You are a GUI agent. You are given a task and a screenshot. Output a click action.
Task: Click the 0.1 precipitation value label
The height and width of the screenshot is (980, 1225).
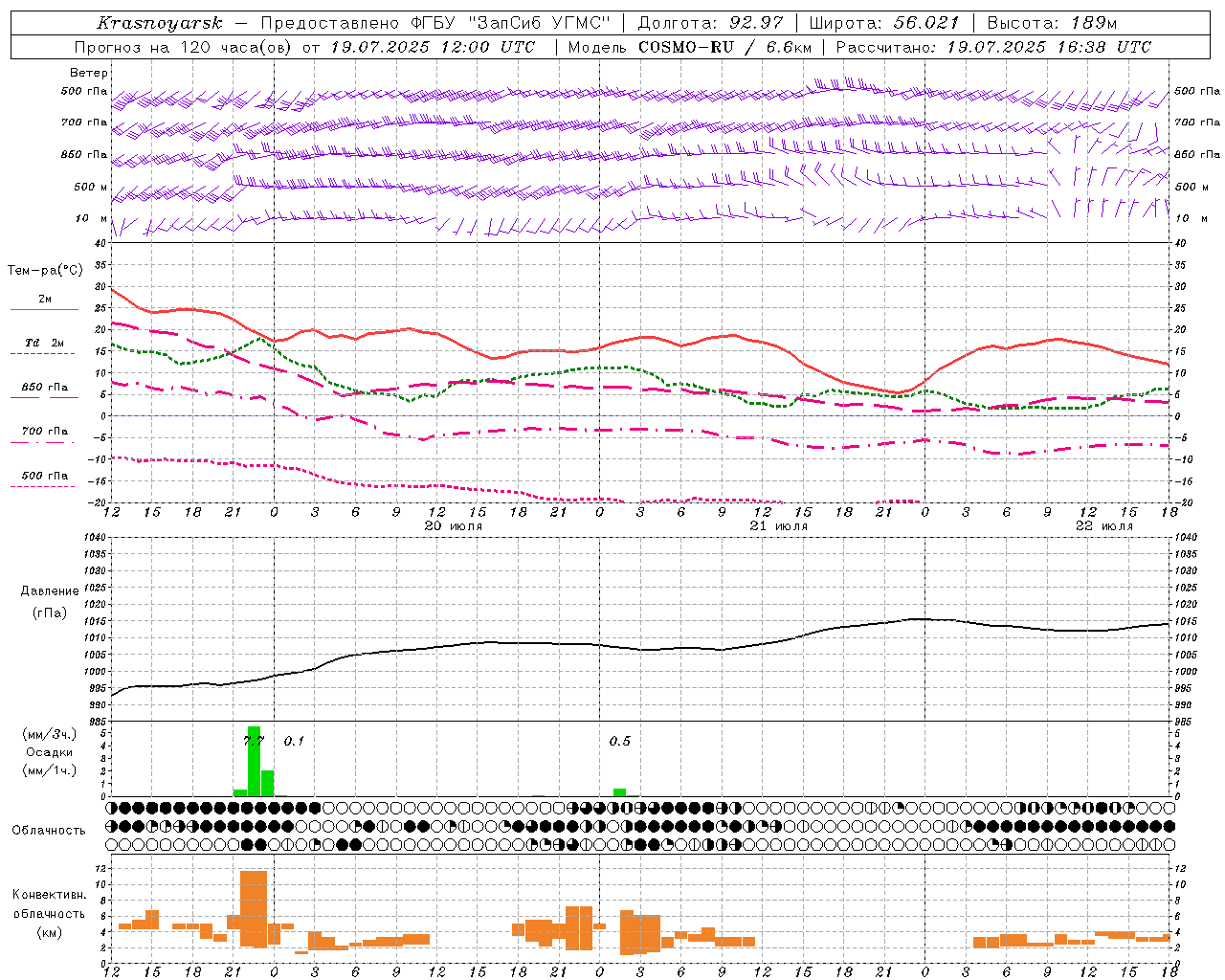coord(293,741)
